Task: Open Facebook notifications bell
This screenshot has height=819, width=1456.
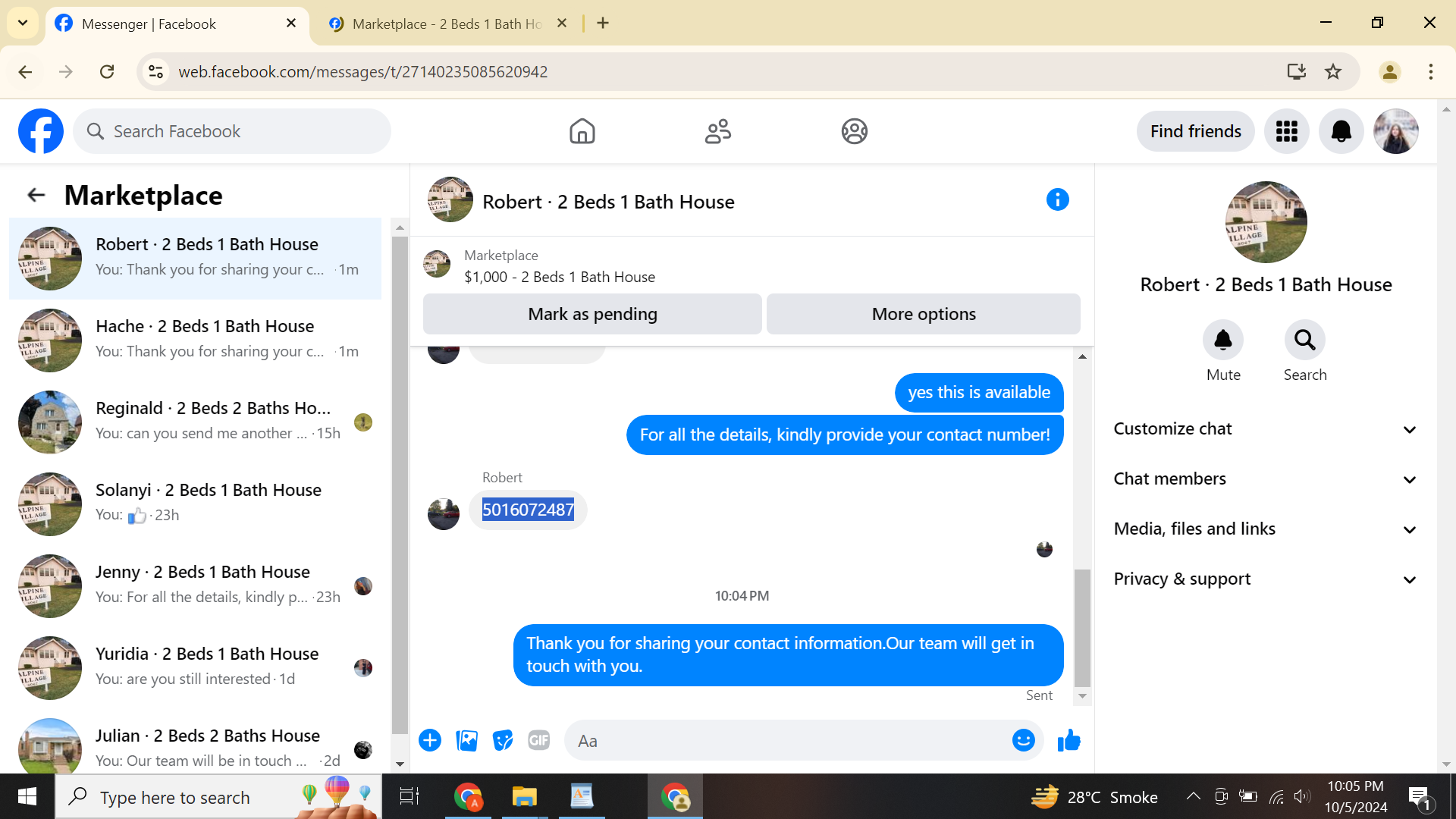Action: coord(1341,131)
